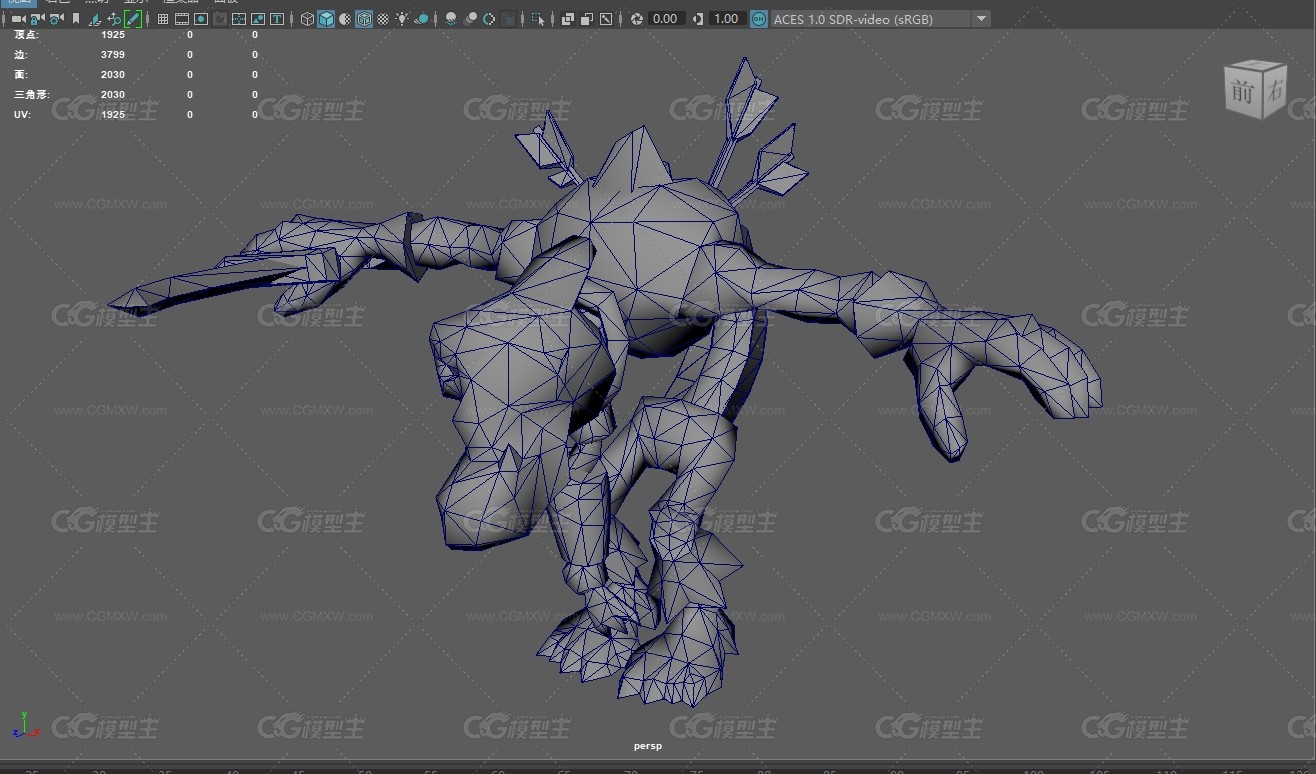Toggle Wireframe on Shaded icon
The height and width of the screenshot is (774, 1316).
[364, 19]
